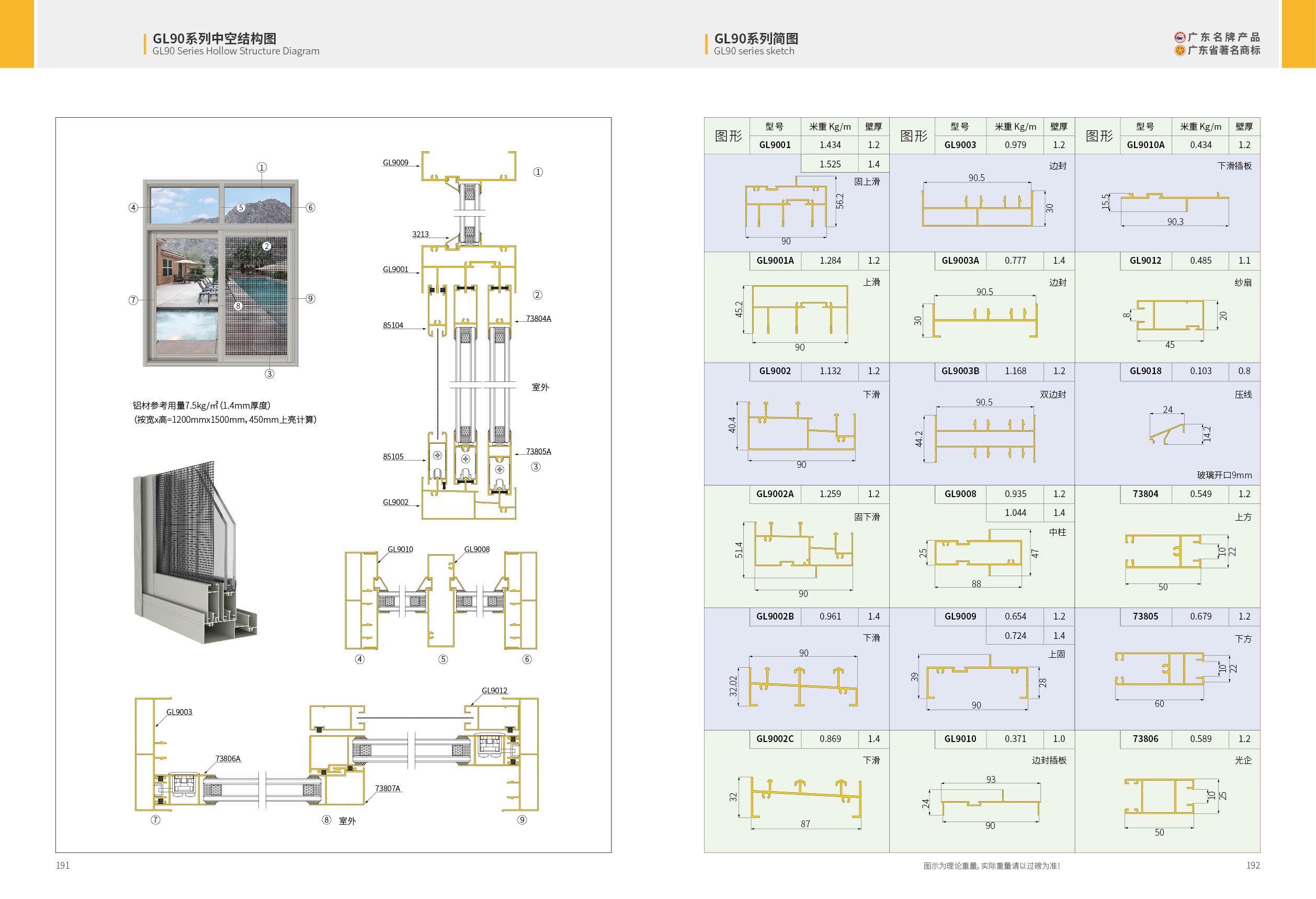Click the 广东省著名商标 logo icon
1316x899 pixels.
pos(1179,50)
